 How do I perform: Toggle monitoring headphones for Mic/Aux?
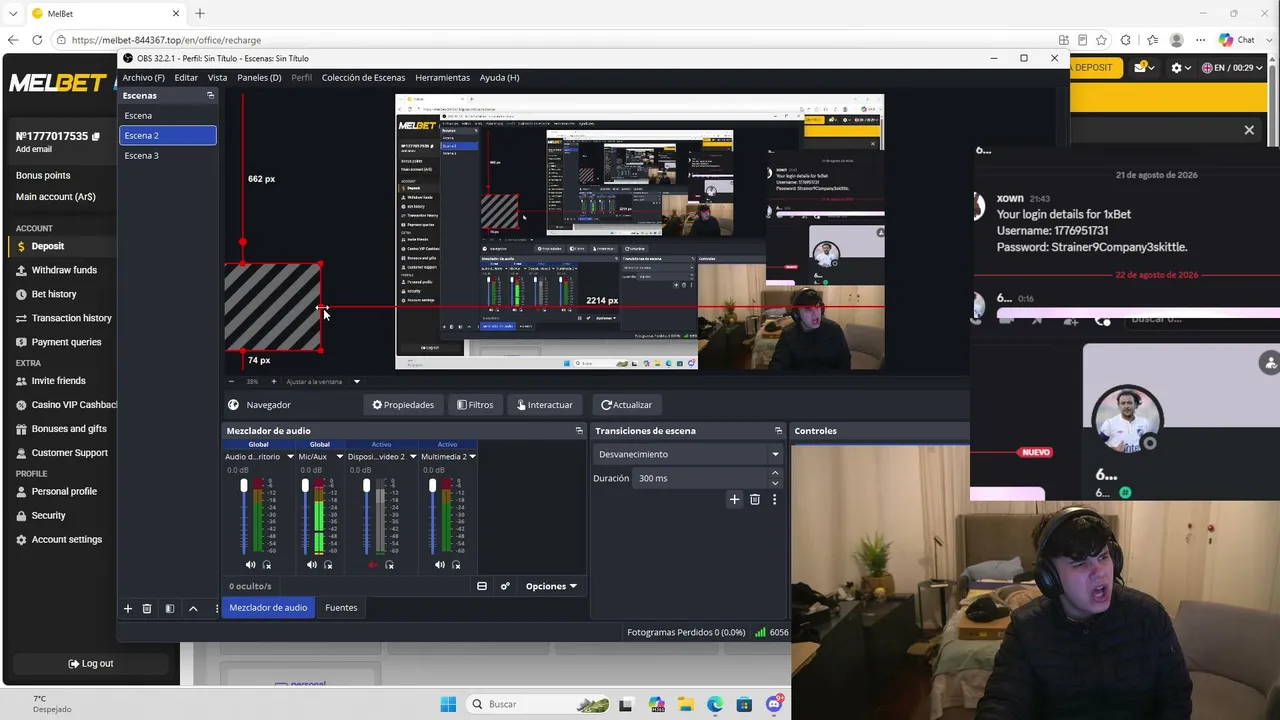click(328, 565)
